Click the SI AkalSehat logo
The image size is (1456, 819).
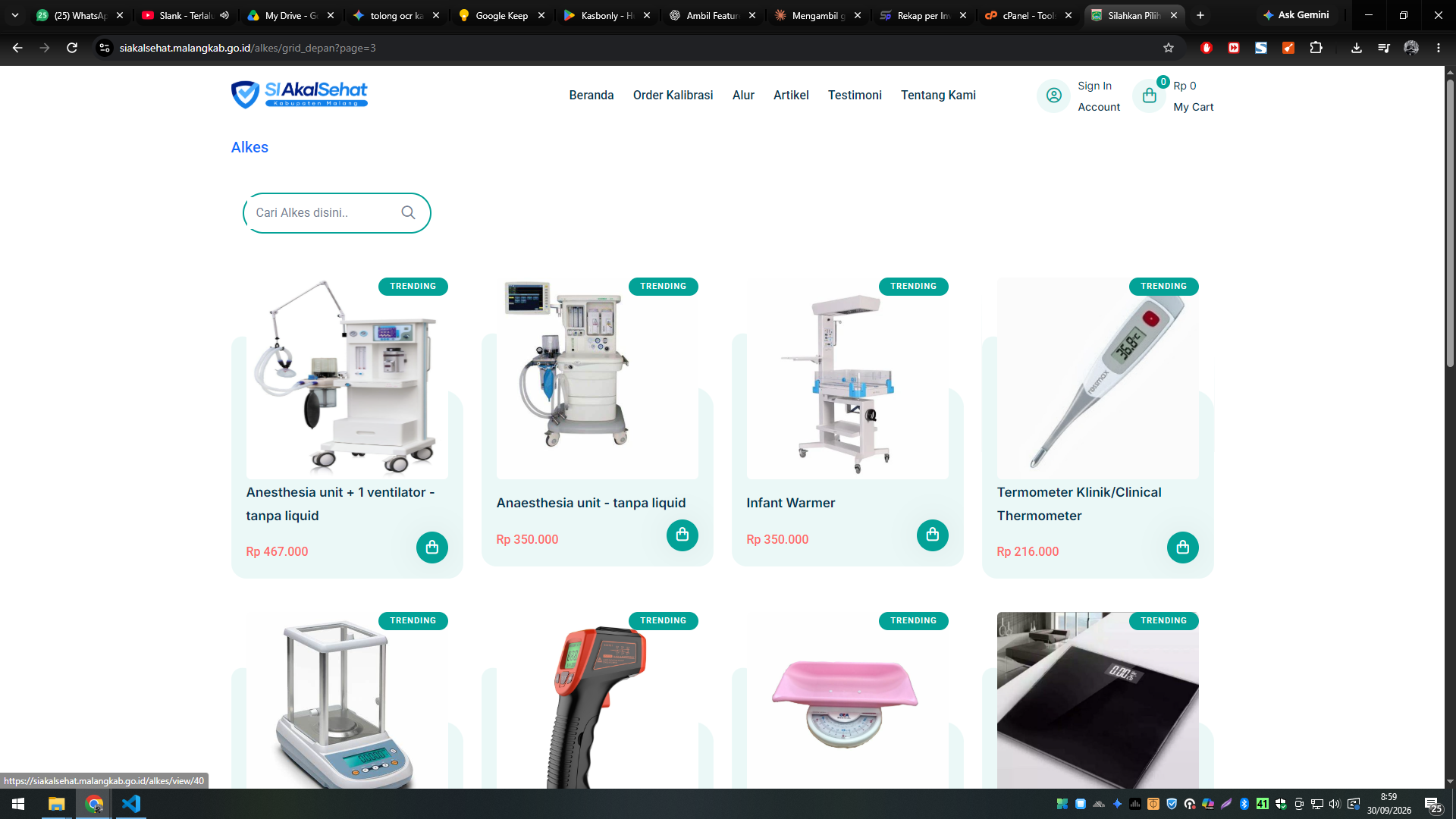point(300,95)
